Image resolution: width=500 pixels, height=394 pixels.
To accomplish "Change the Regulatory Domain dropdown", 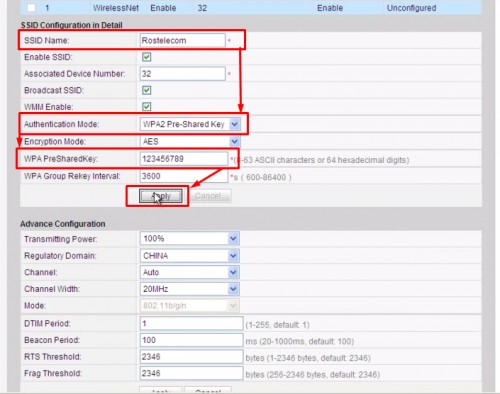I will (190, 256).
